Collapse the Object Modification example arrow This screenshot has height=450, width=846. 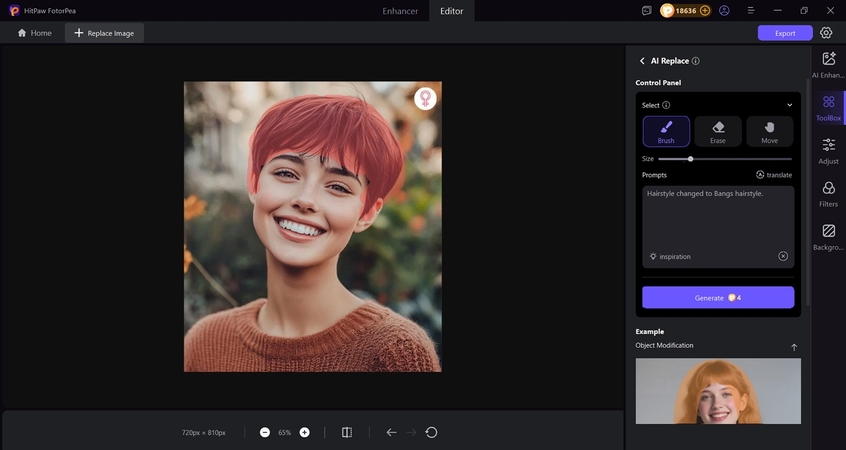[x=794, y=347]
